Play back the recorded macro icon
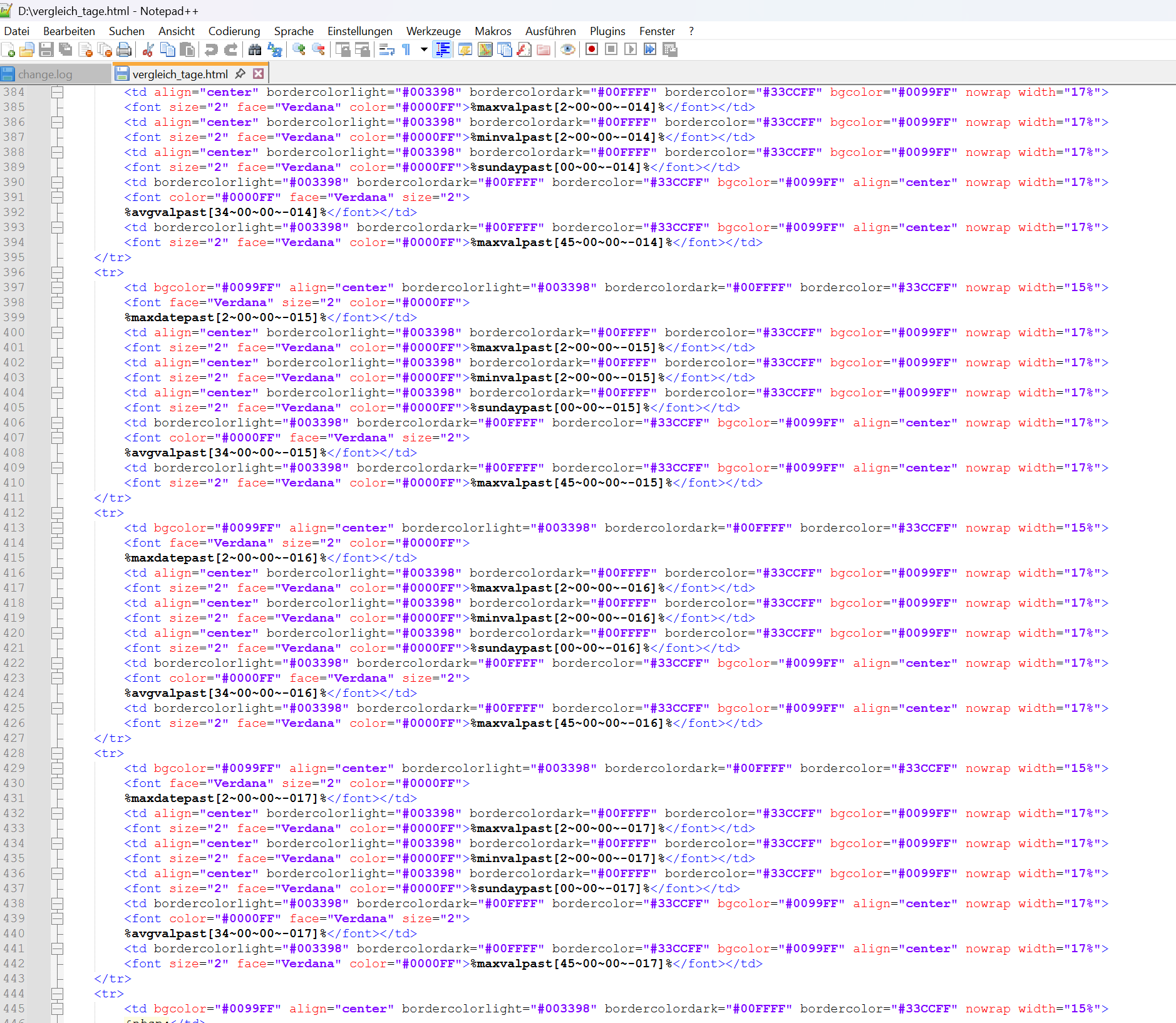 pyautogui.click(x=631, y=49)
